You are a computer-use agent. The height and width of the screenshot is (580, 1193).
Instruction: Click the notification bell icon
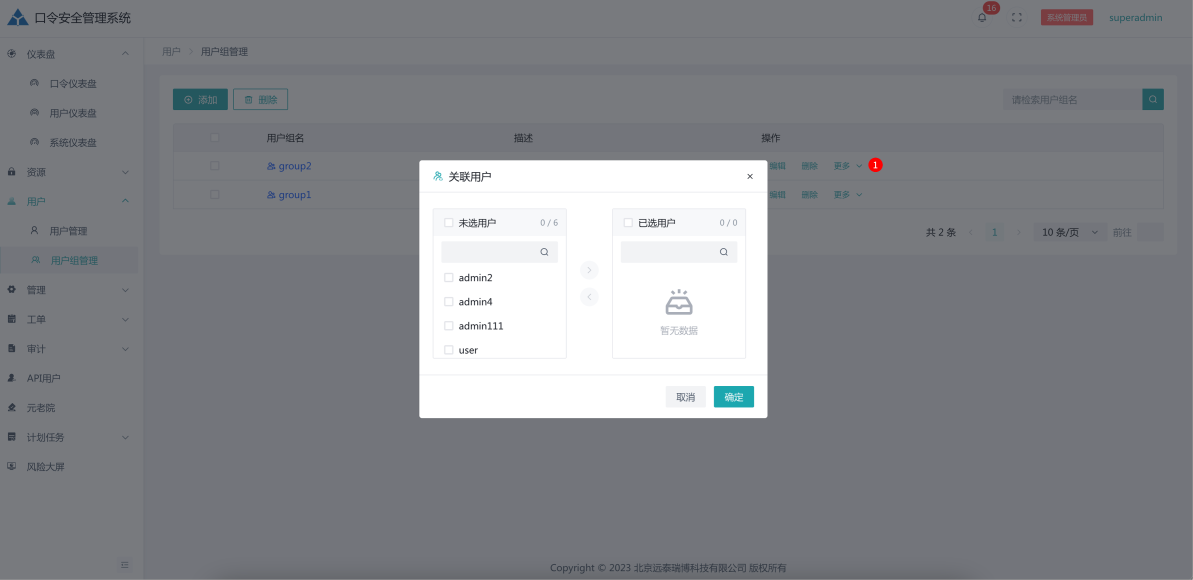point(982,18)
